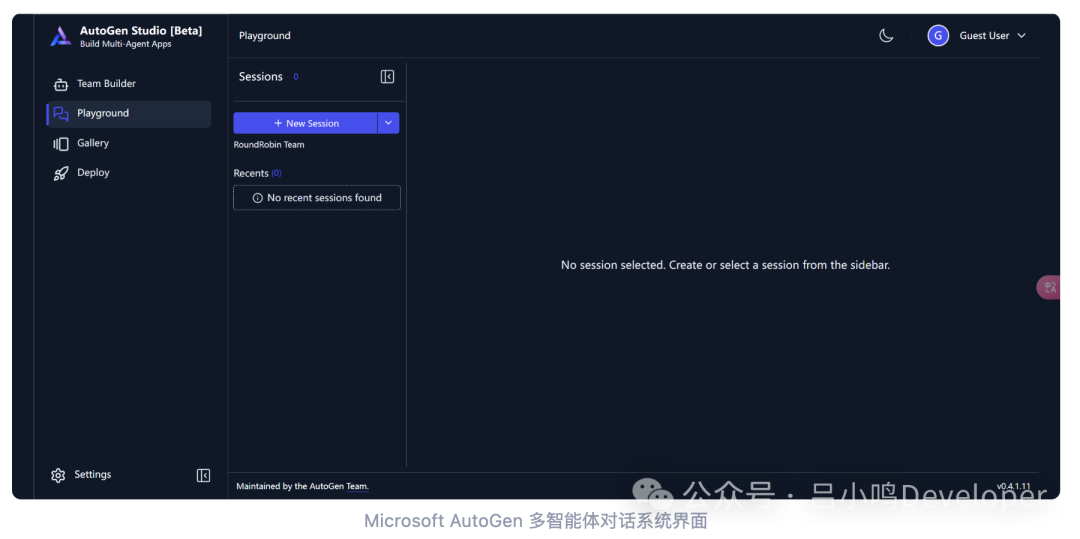
Task: Click the Team Builder robot icon
Action: click(x=61, y=84)
